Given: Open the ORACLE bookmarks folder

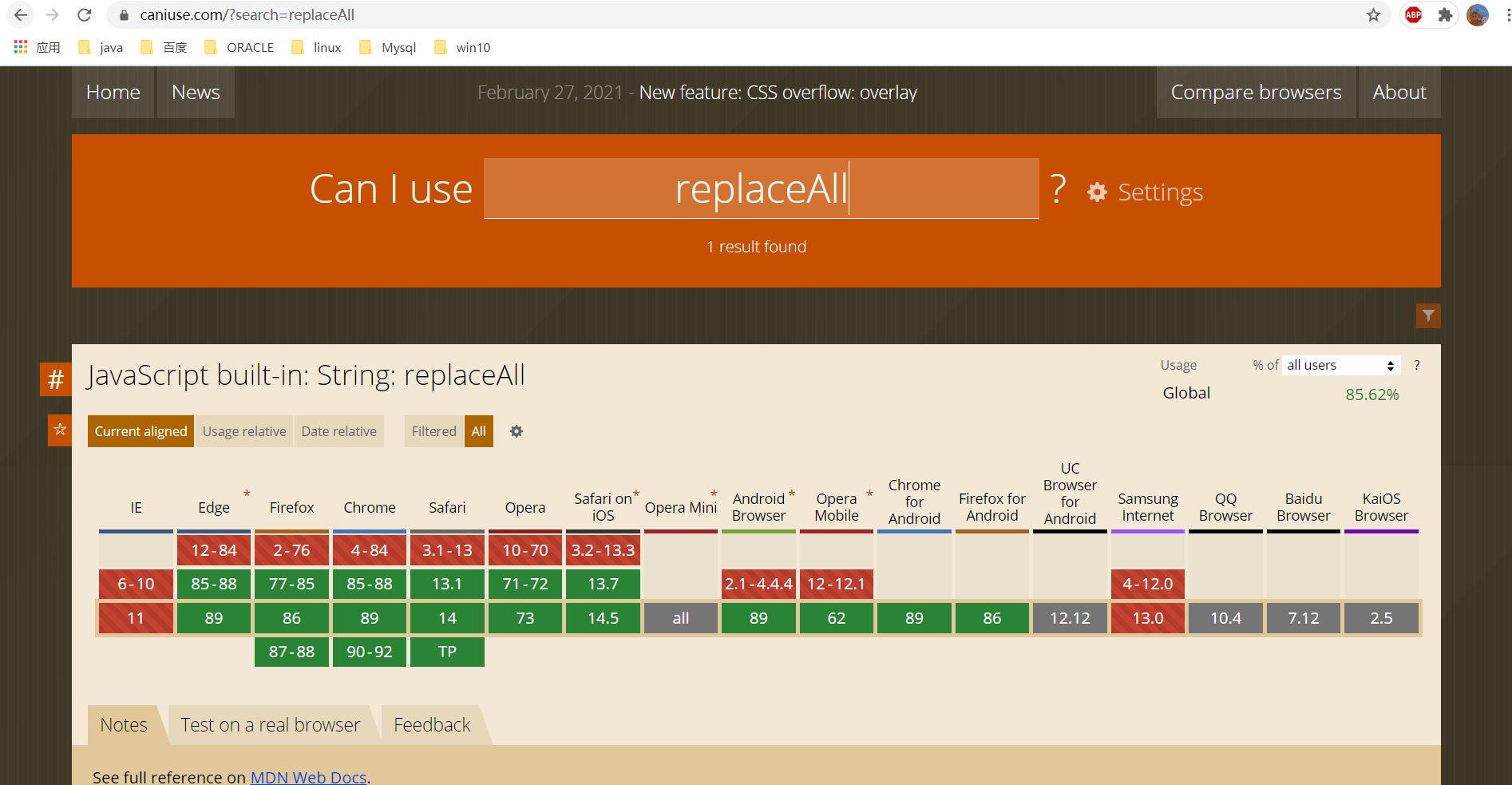Looking at the screenshot, I should pyautogui.click(x=239, y=47).
